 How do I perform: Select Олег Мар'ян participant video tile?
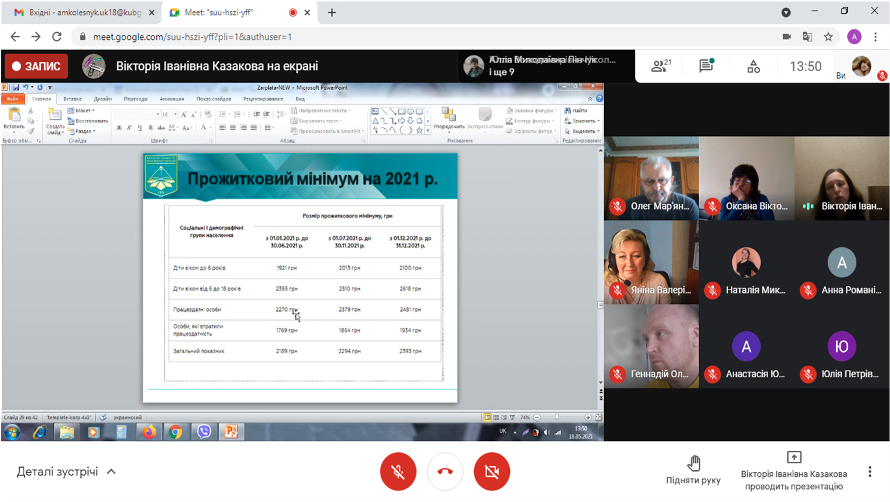650,178
